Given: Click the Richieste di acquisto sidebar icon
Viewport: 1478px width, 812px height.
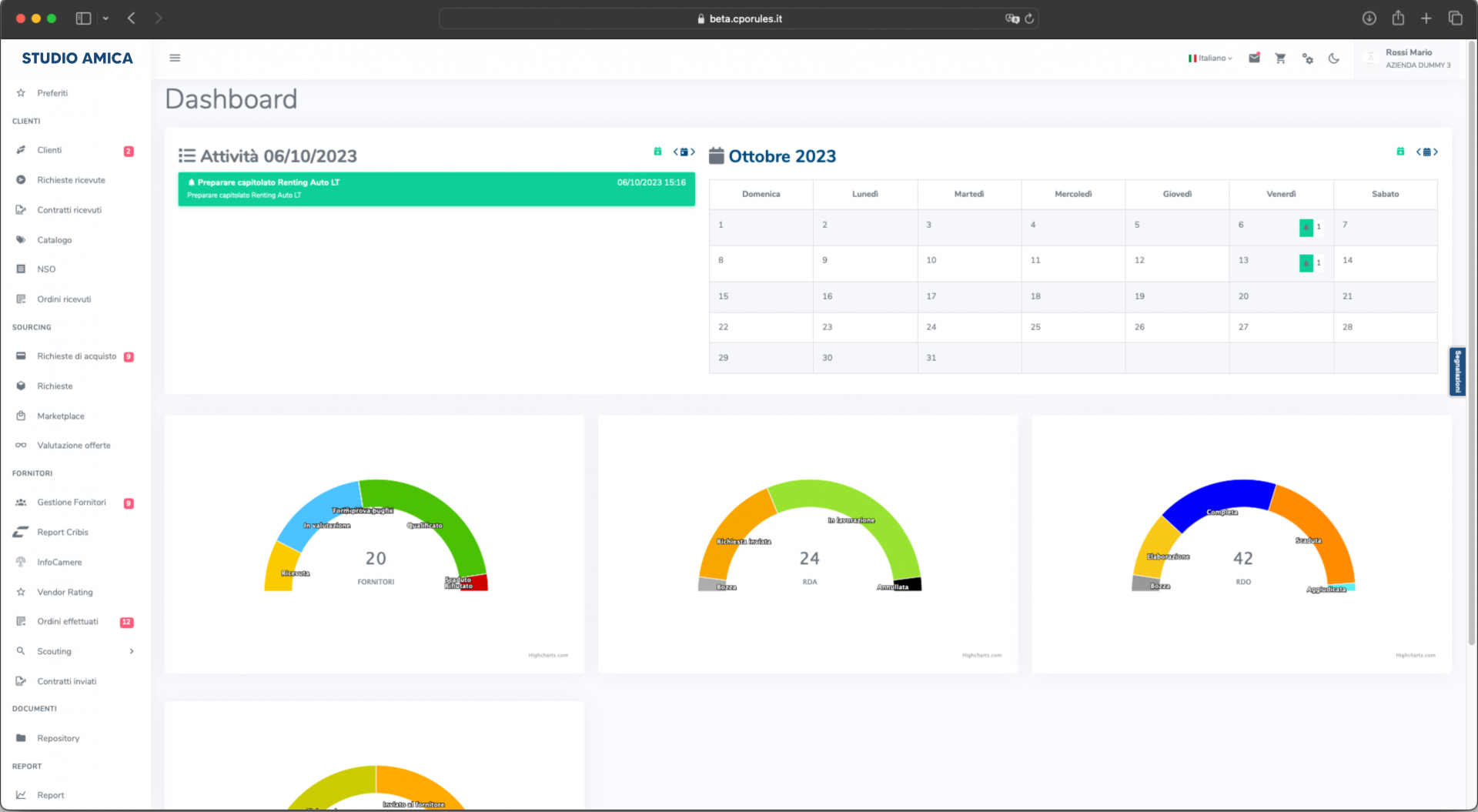Looking at the screenshot, I should 21,356.
